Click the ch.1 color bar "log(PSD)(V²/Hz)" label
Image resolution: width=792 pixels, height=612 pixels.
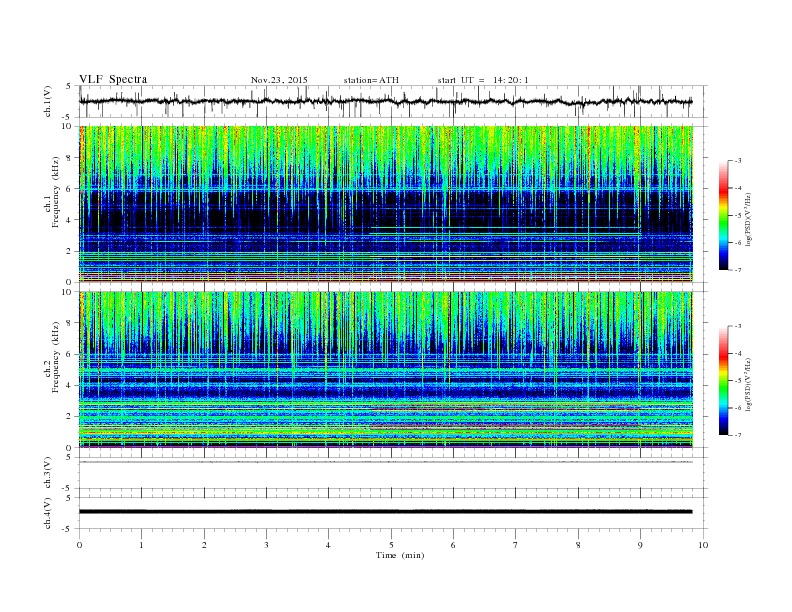(749, 220)
